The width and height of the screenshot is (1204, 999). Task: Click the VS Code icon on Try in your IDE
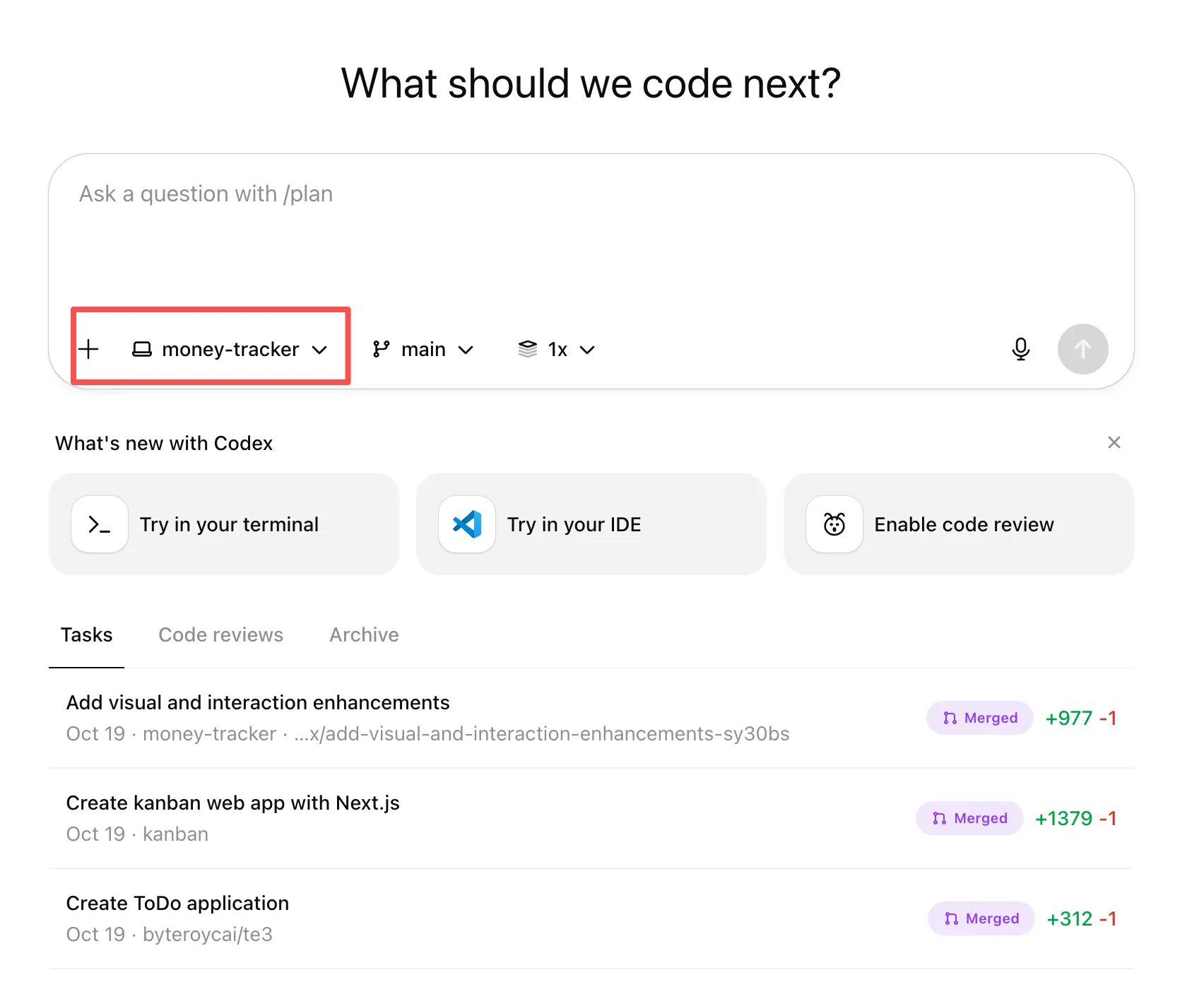(466, 524)
